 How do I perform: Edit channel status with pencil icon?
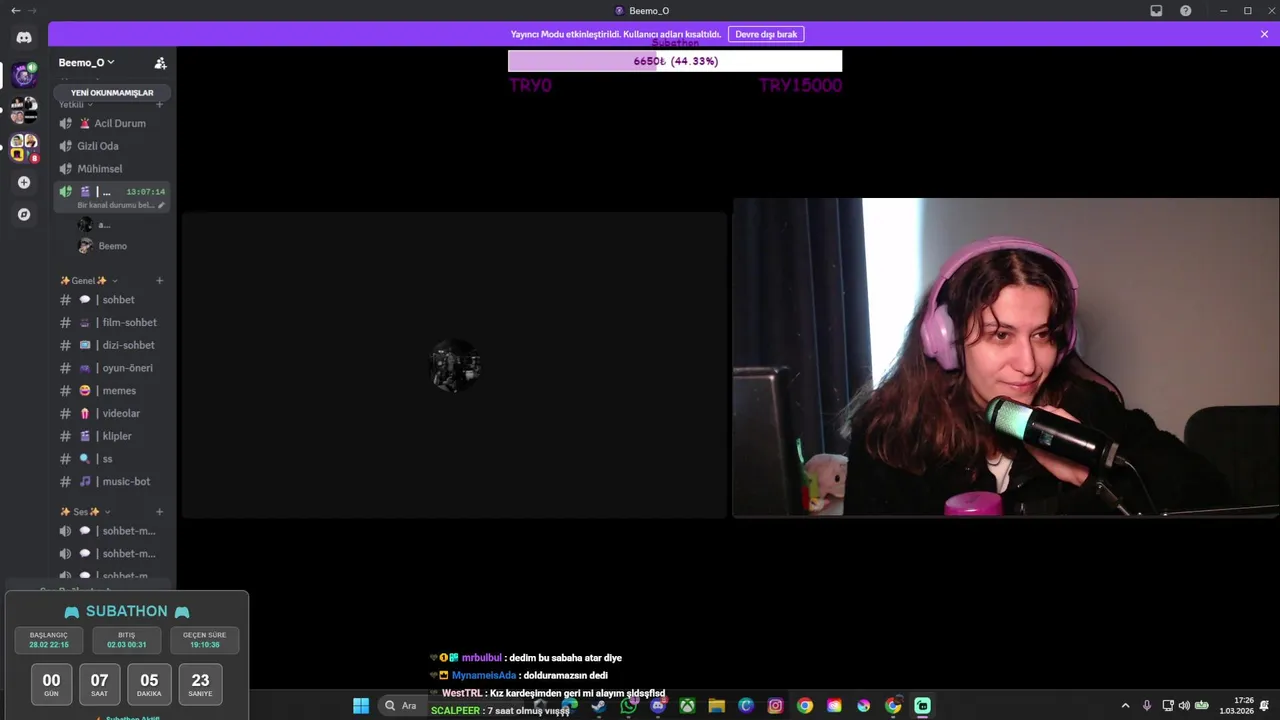click(161, 205)
